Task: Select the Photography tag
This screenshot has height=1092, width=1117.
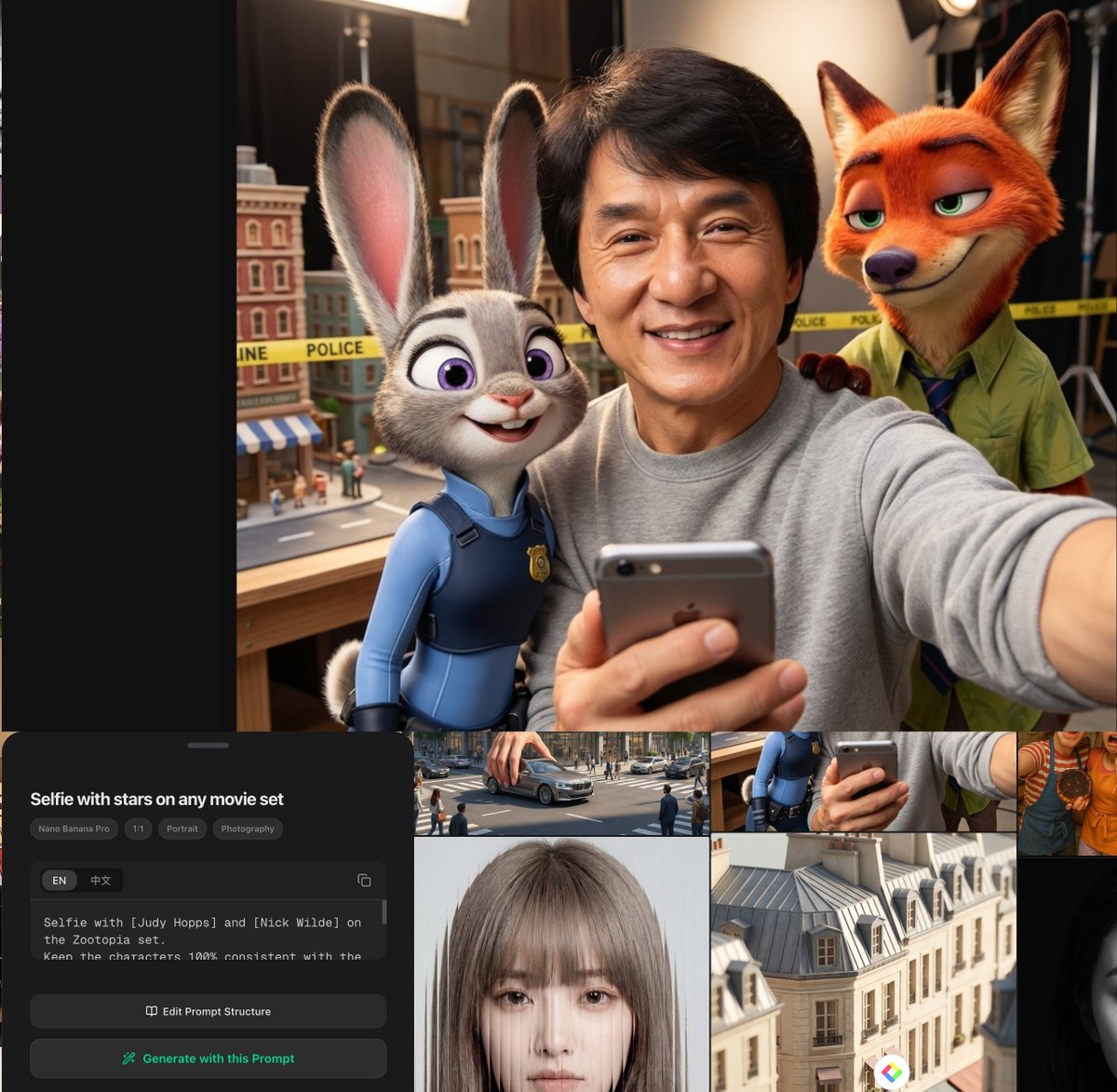Action: [248, 829]
